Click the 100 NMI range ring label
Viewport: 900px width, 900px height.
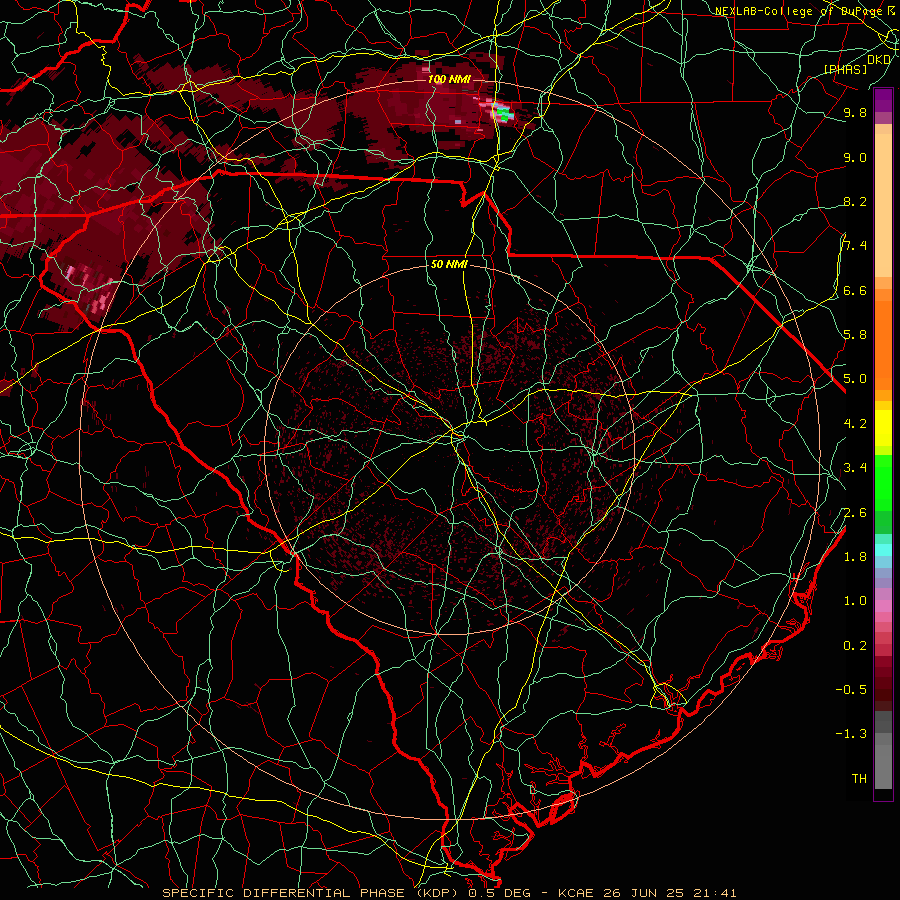(x=449, y=79)
